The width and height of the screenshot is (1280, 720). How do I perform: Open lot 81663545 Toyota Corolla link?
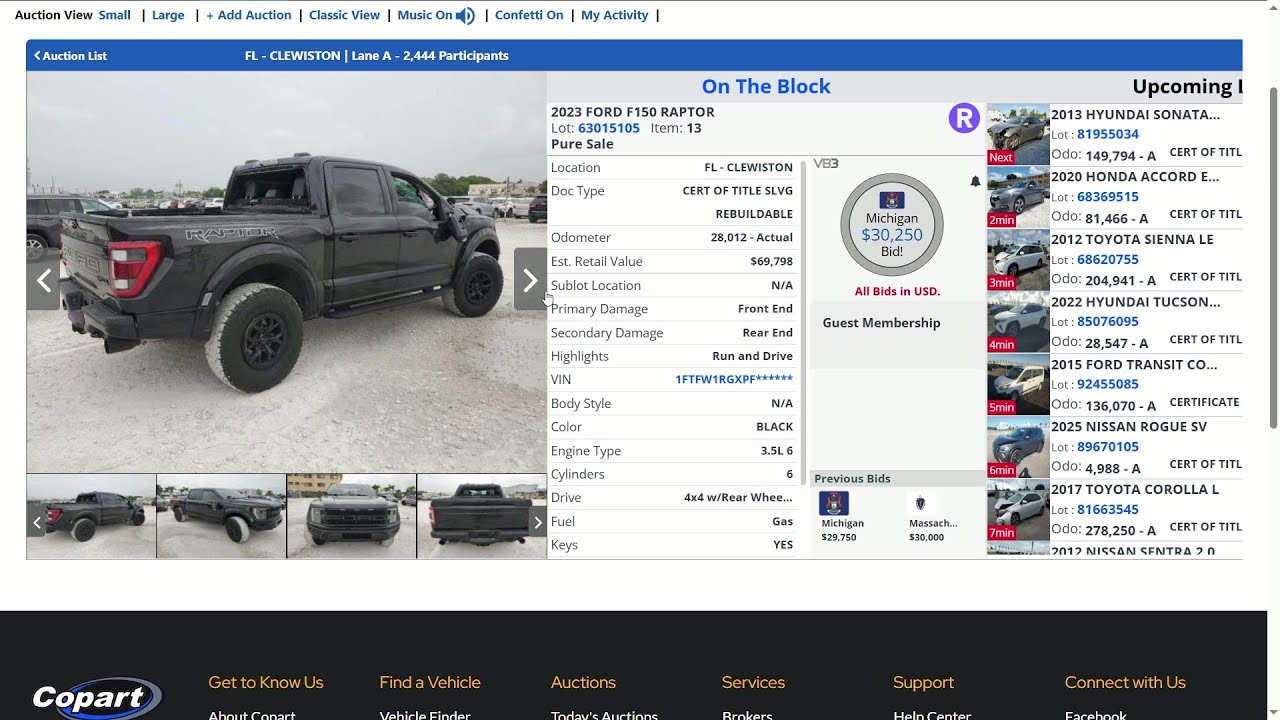[1108, 510]
